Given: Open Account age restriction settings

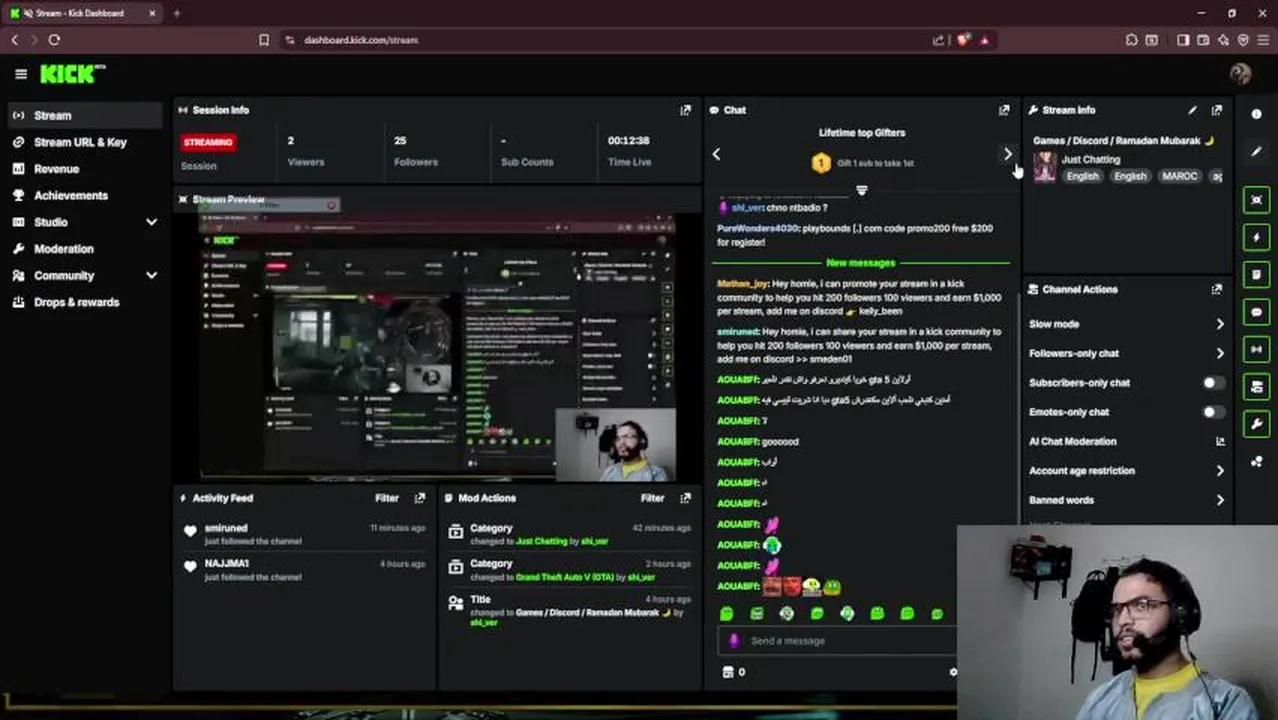Looking at the screenshot, I should point(1126,471).
